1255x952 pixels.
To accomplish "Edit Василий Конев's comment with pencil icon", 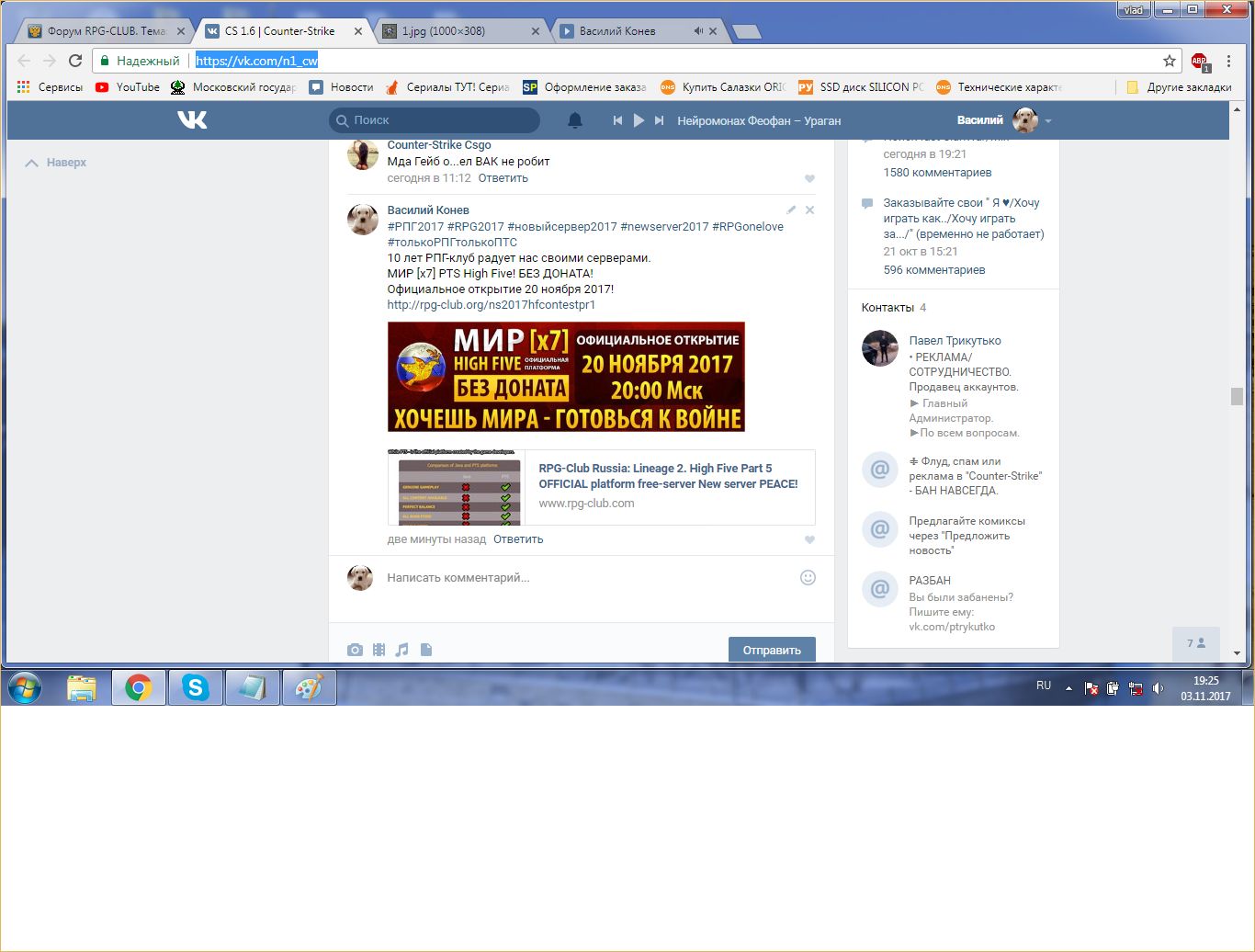I will [x=791, y=210].
